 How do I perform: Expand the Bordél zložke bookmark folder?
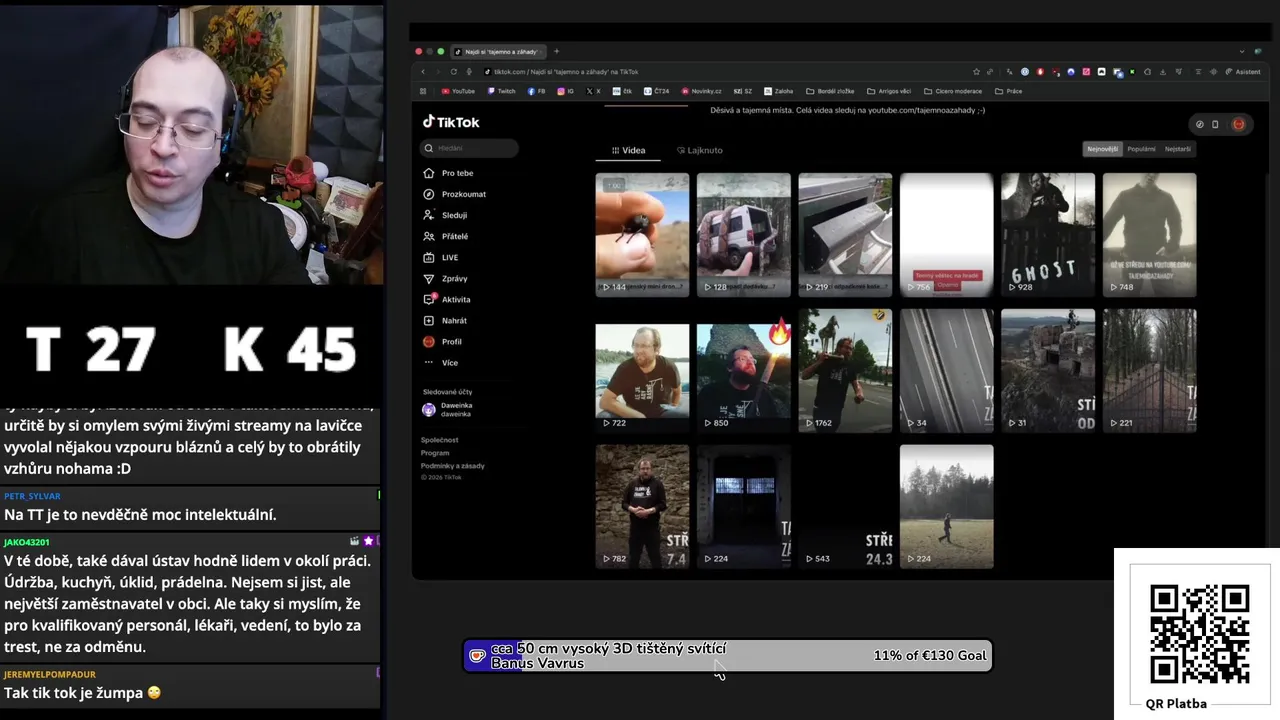[x=830, y=91]
